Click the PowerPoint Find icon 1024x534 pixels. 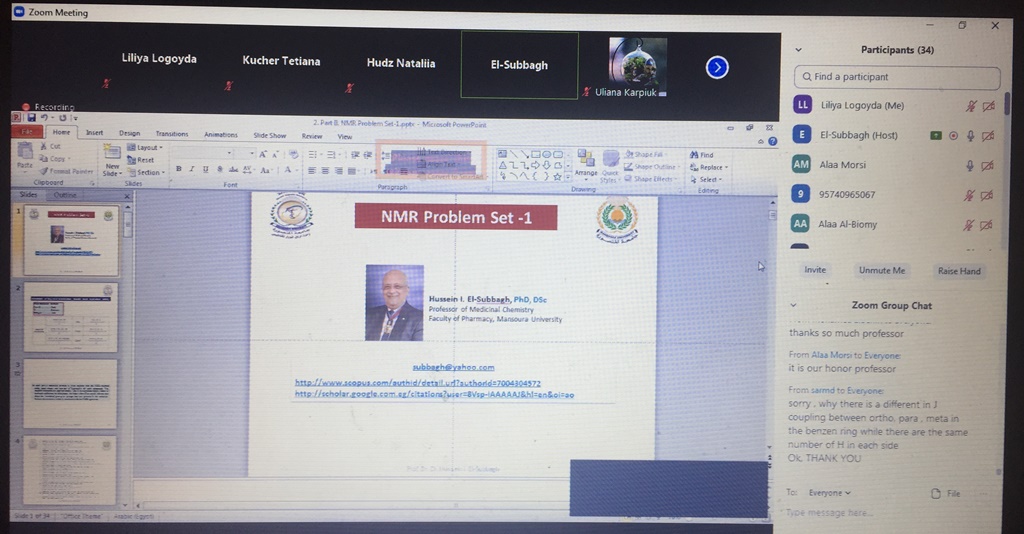coord(700,155)
